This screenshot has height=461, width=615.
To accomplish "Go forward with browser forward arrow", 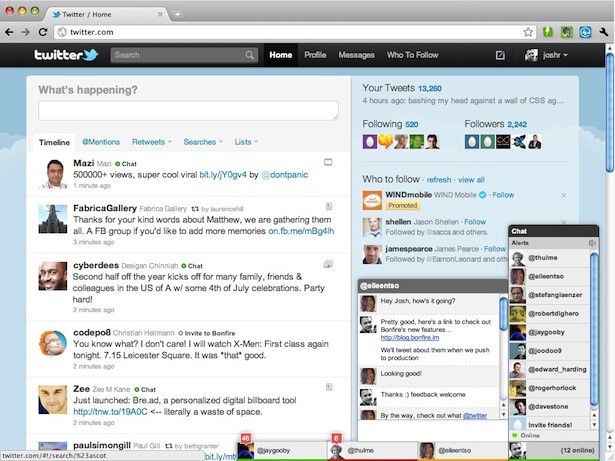I will tap(26, 32).
